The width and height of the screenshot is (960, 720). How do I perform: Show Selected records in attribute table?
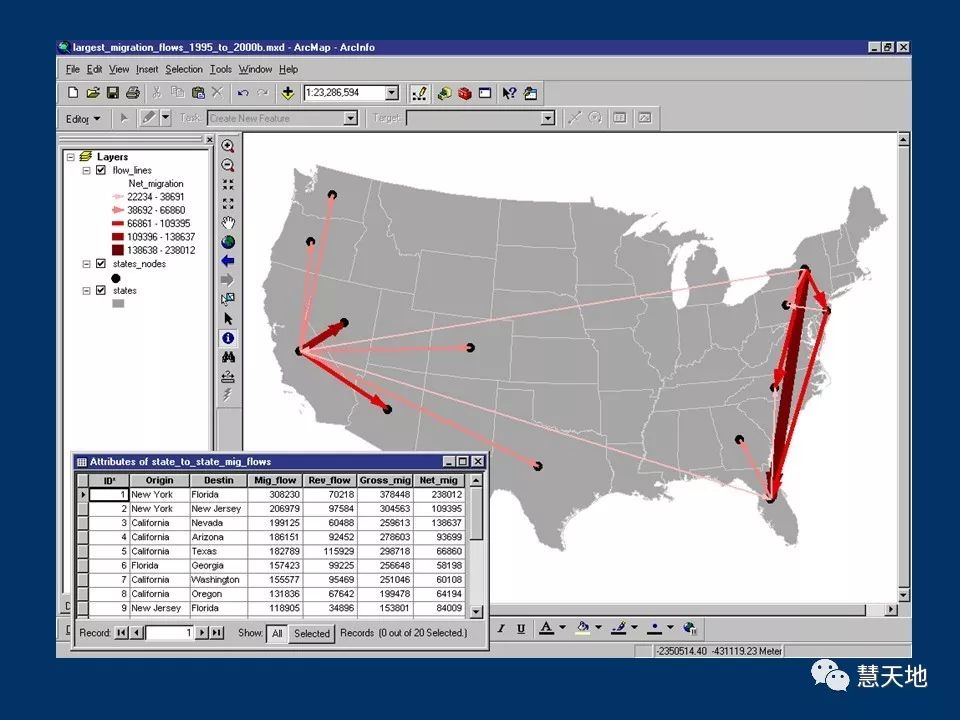pos(311,633)
